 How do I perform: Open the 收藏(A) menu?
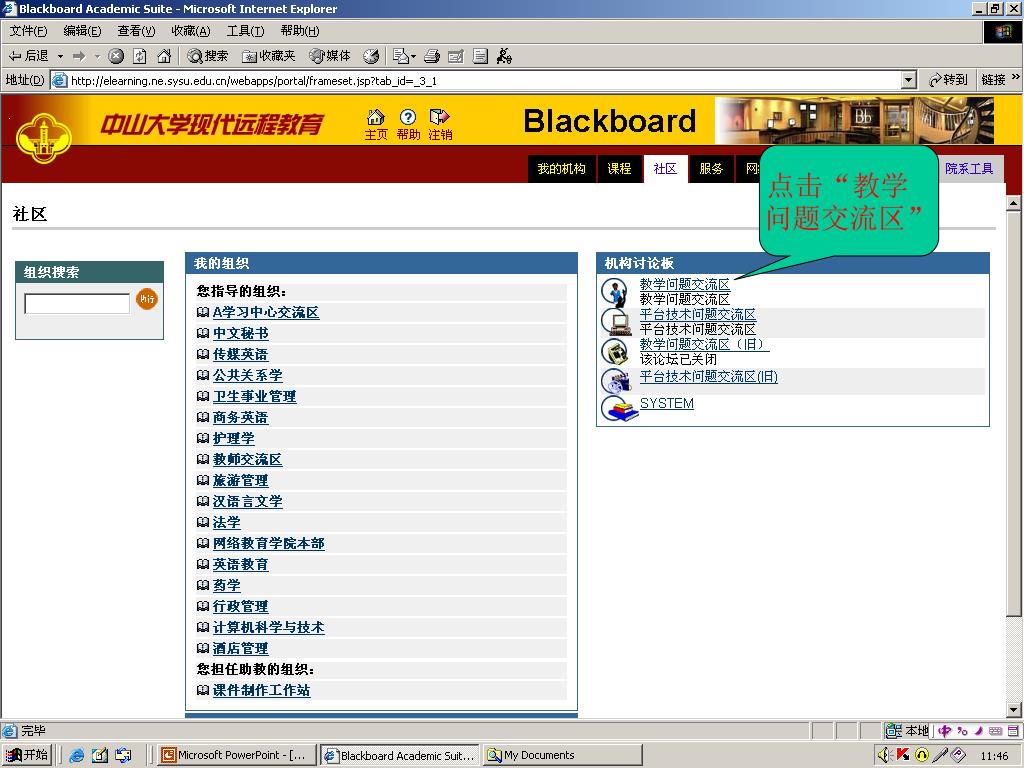[x=191, y=31]
